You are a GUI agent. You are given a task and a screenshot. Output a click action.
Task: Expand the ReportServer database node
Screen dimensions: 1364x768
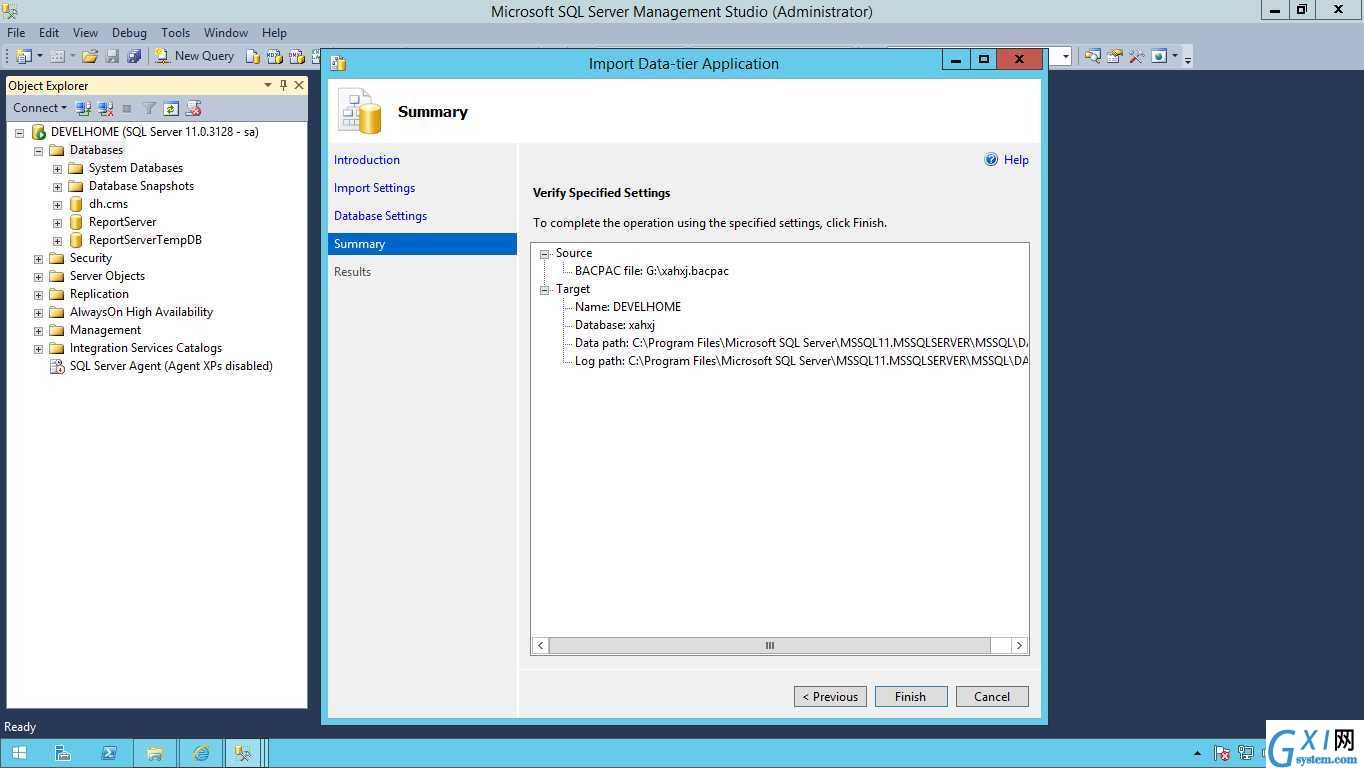57,222
